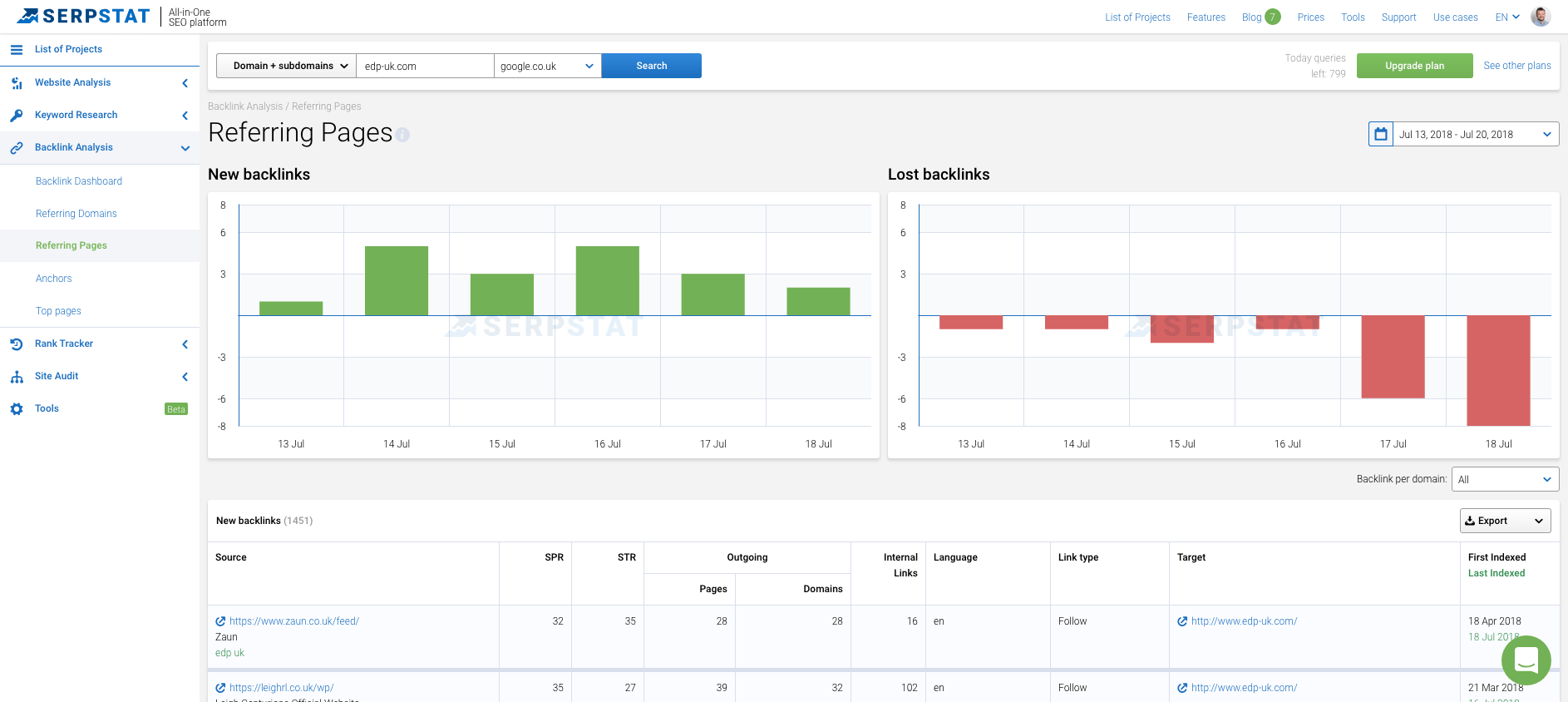This screenshot has width=1568, height=702.
Task: Open Anchors in sidebar
Action: pos(54,279)
